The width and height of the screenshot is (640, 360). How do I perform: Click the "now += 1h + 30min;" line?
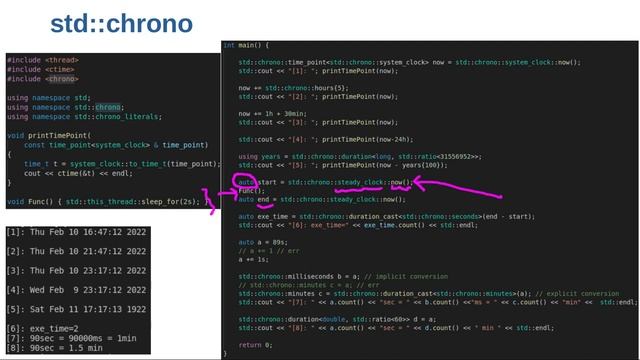tap(273, 114)
